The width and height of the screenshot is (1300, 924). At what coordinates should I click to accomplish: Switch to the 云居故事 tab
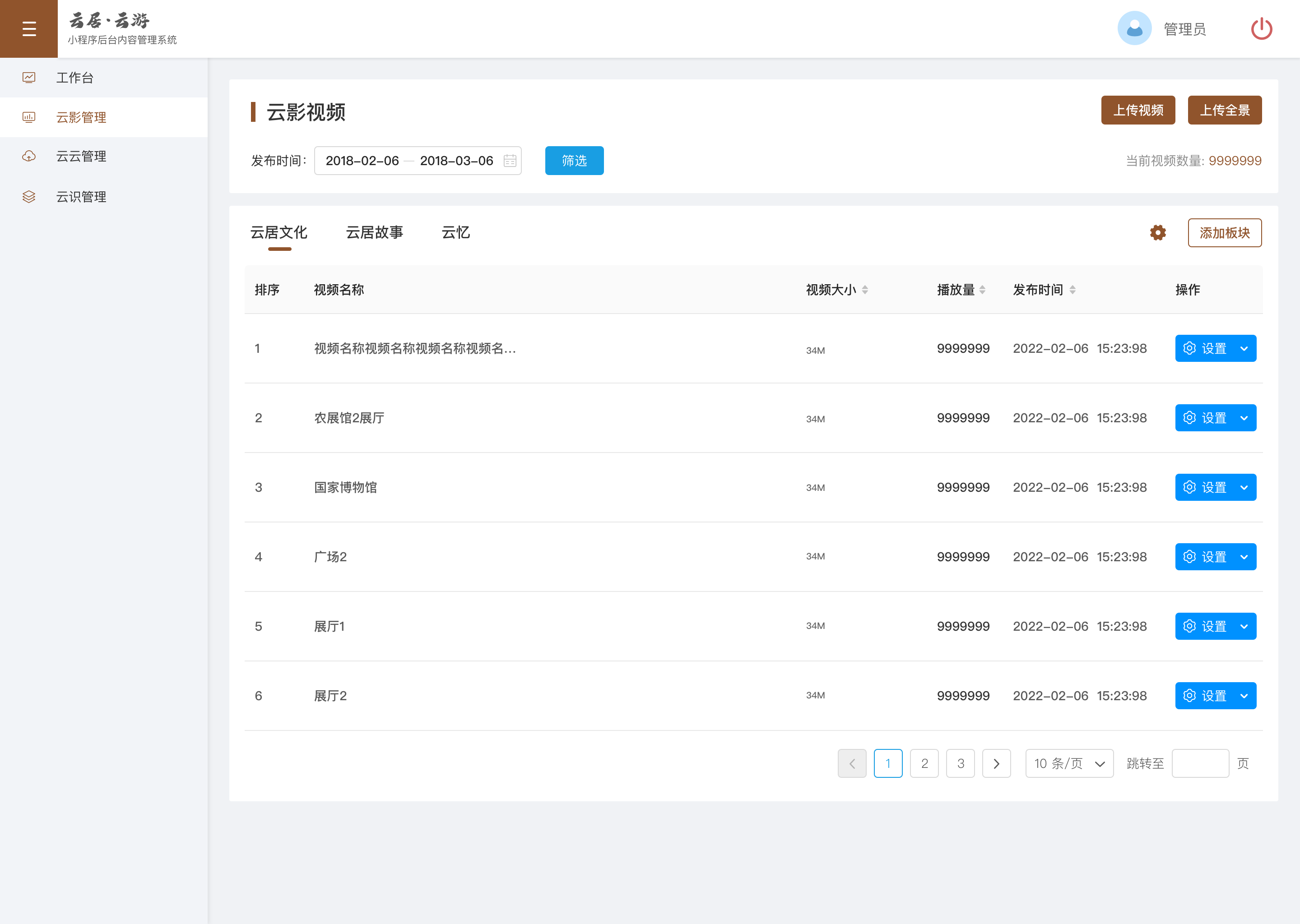[375, 233]
